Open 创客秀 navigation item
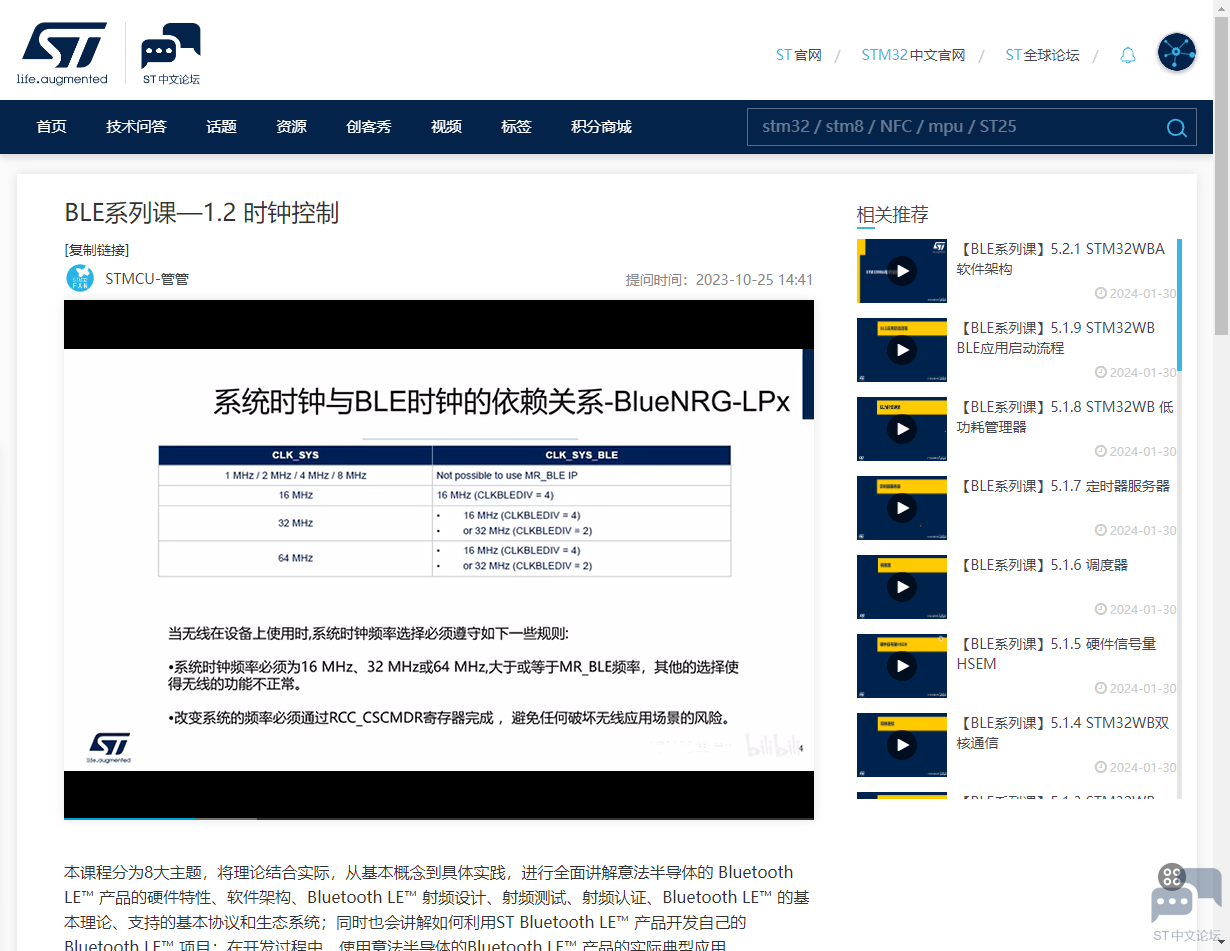This screenshot has height=951, width=1230. pyautogui.click(x=369, y=127)
